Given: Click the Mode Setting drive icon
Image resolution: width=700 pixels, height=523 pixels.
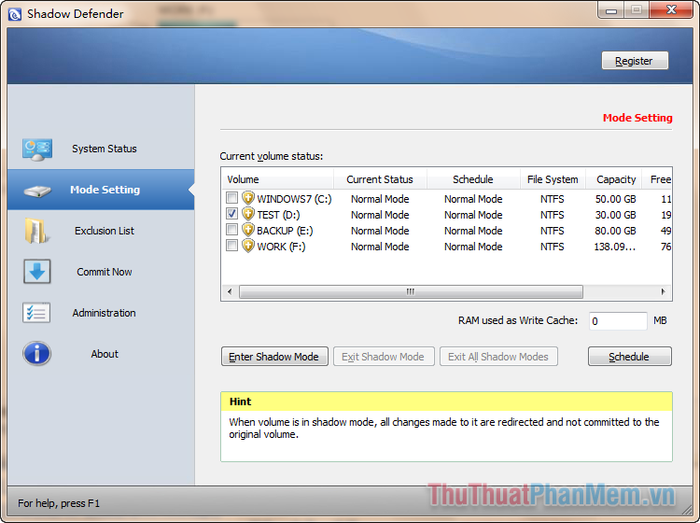Looking at the screenshot, I should (x=38, y=191).
